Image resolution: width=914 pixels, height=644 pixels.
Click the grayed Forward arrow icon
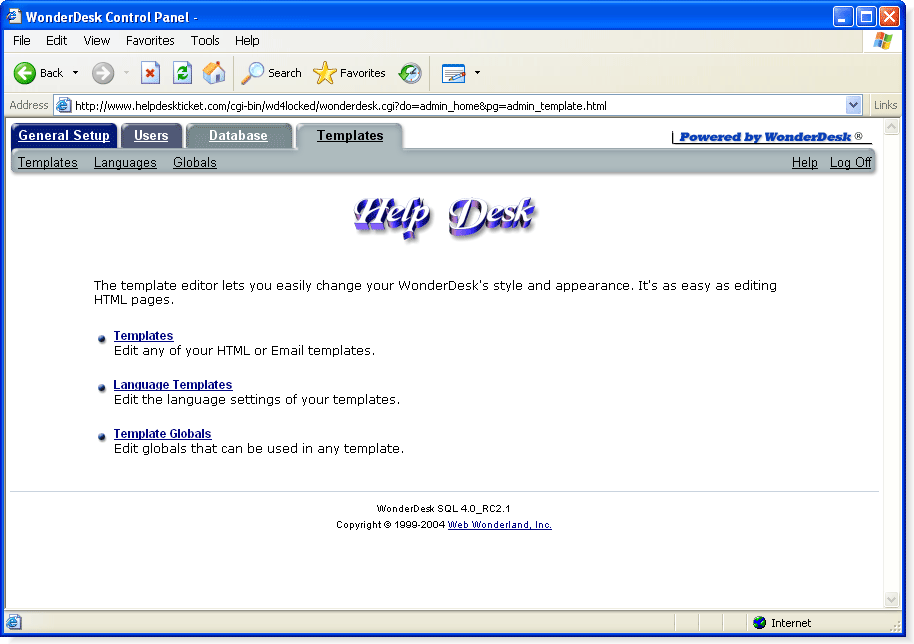[103, 73]
